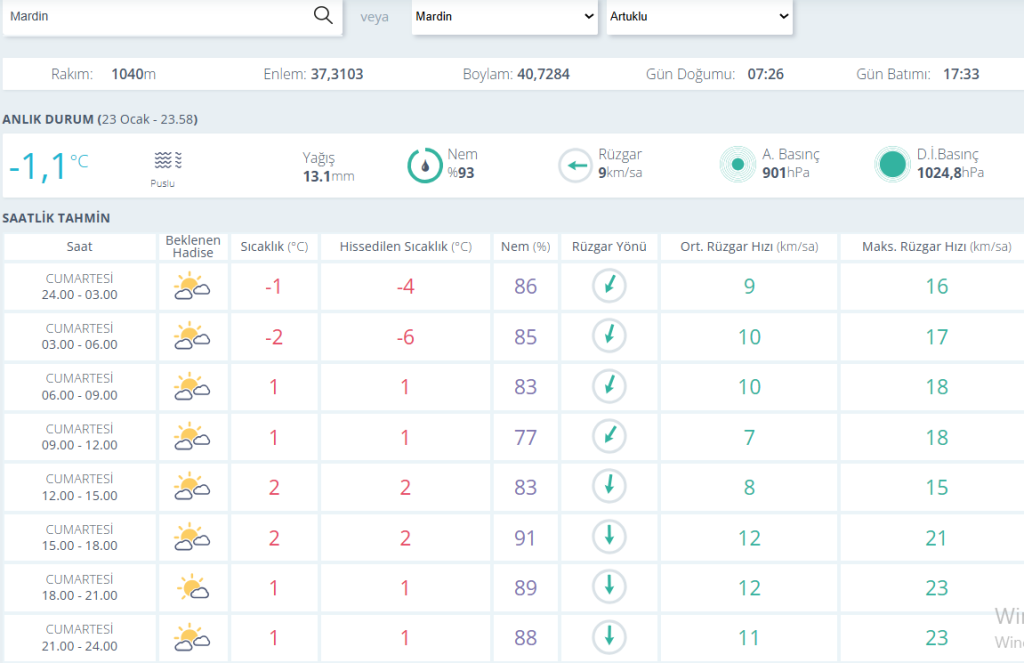Image resolution: width=1024 pixels, height=663 pixels.
Task: Click the D.İ.Basınç solid circle icon
Action: (x=891, y=165)
